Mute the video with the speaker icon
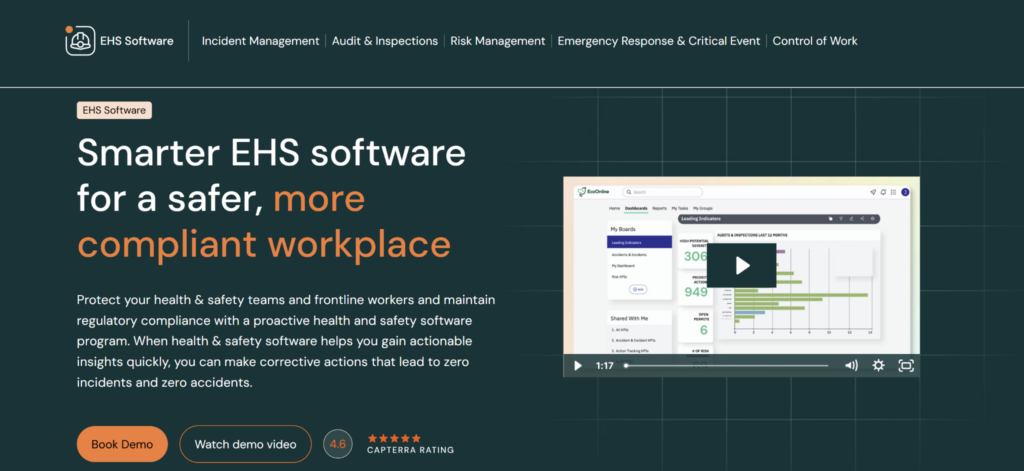The width and height of the screenshot is (1024, 471). point(851,366)
